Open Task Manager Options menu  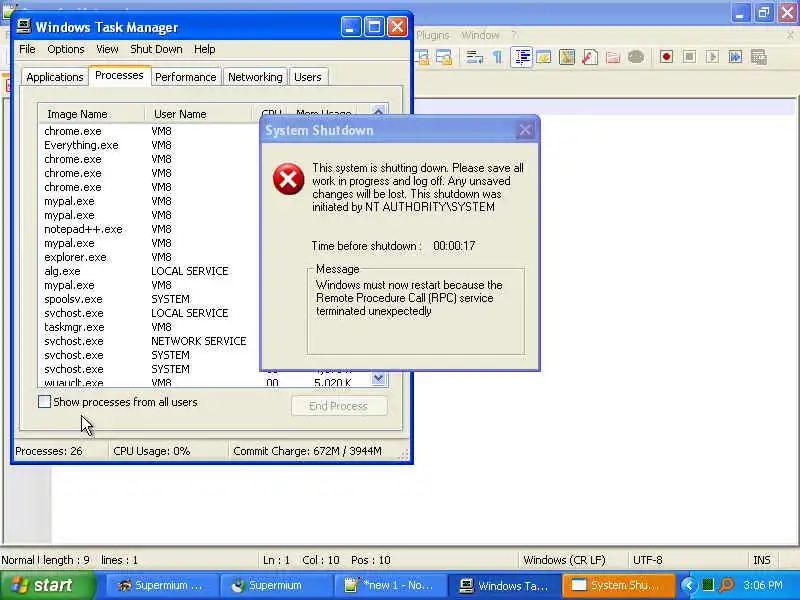tap(66, 49)
